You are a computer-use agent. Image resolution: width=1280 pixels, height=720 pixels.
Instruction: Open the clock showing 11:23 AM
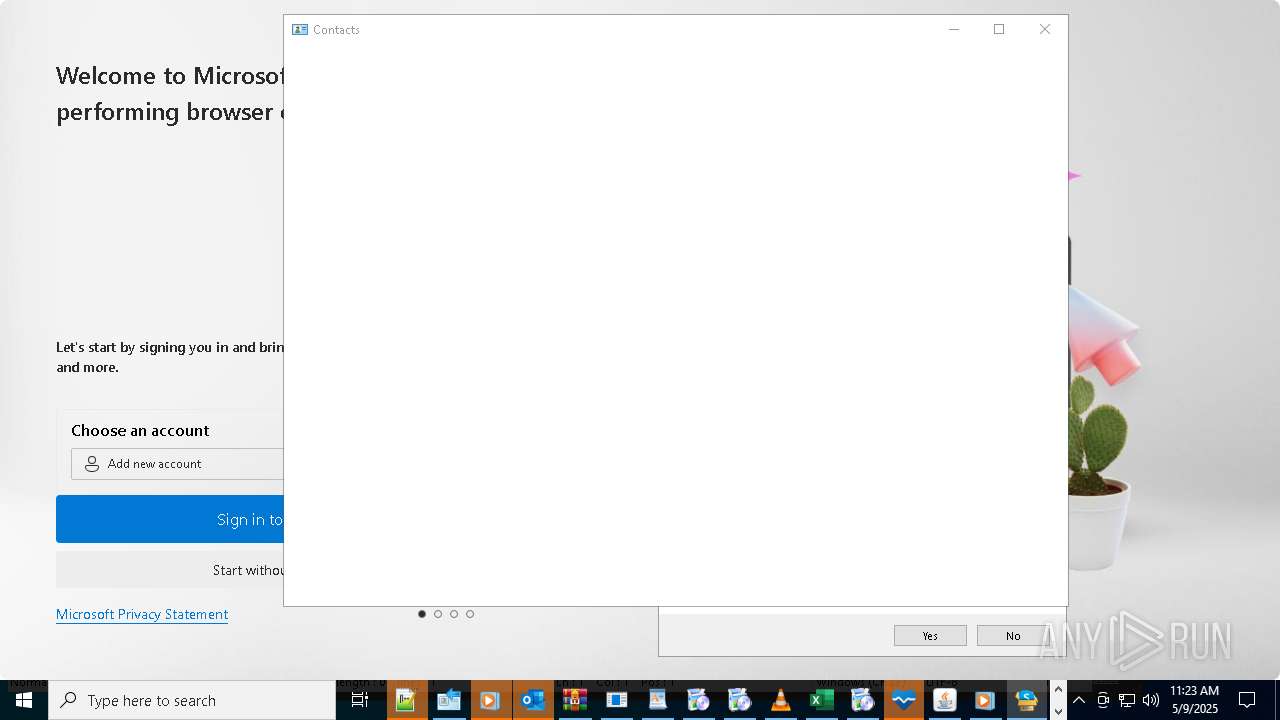tap(1195, 700)
